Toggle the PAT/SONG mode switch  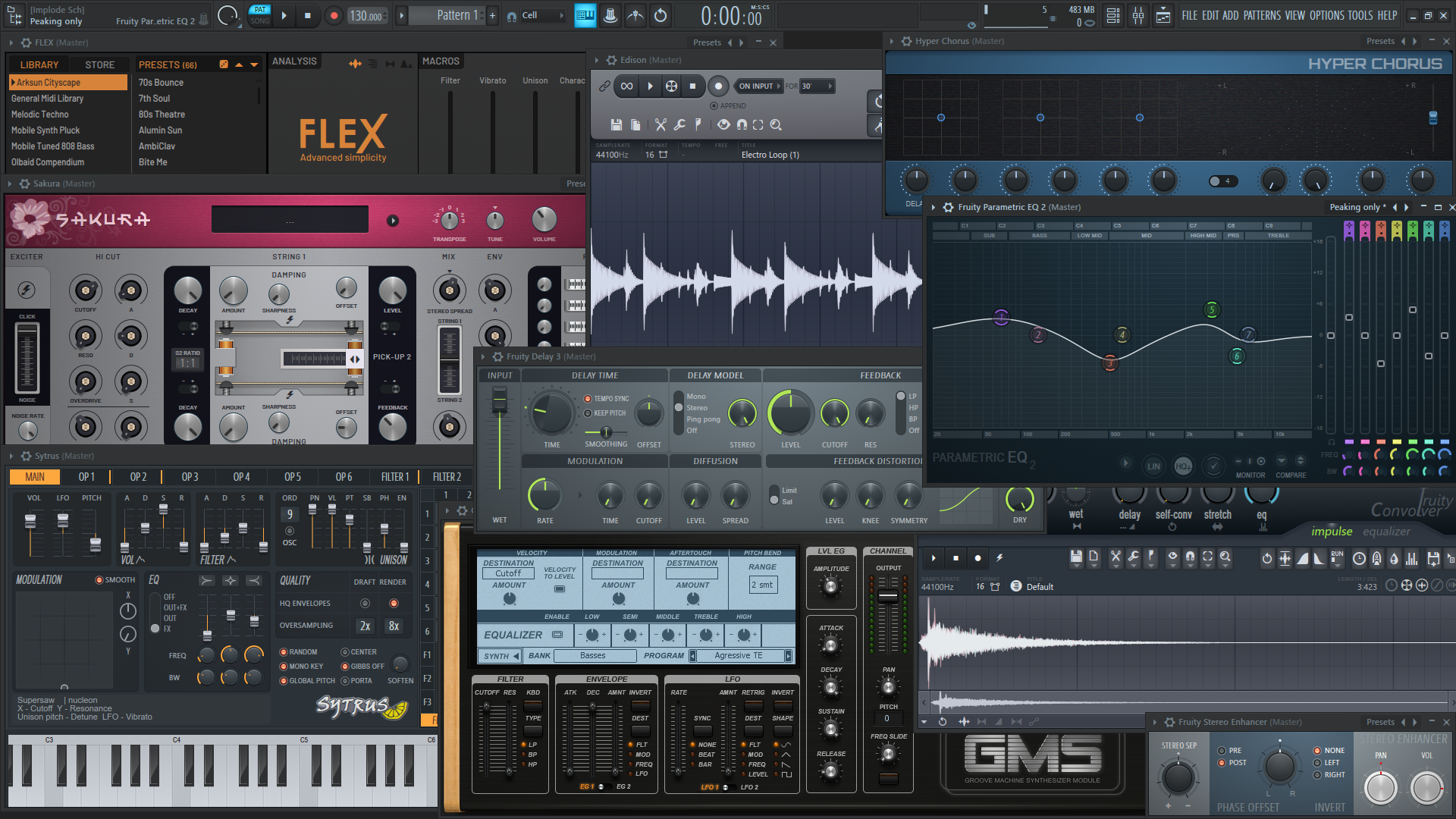point(260,15)
